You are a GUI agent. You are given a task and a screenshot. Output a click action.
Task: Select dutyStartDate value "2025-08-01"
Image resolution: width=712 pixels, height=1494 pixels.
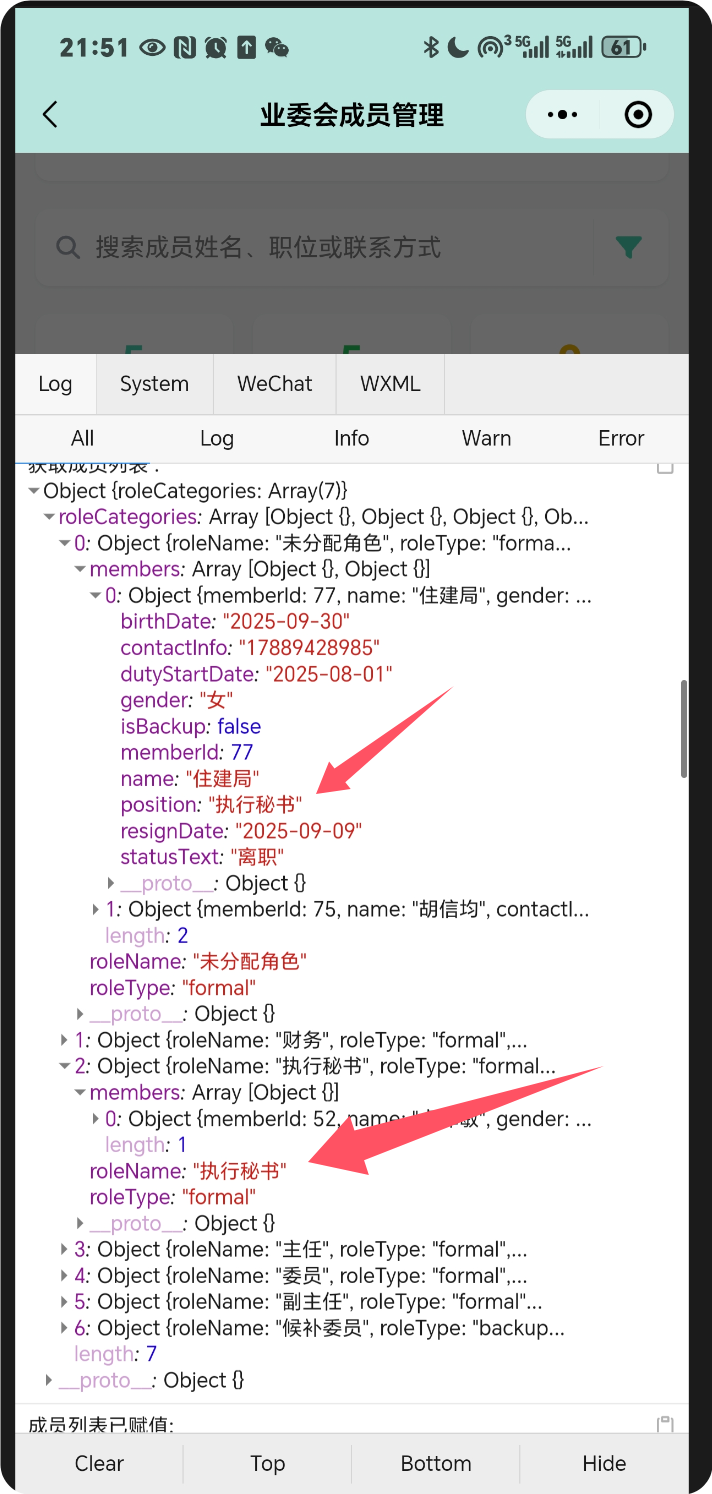click(329, 674)
